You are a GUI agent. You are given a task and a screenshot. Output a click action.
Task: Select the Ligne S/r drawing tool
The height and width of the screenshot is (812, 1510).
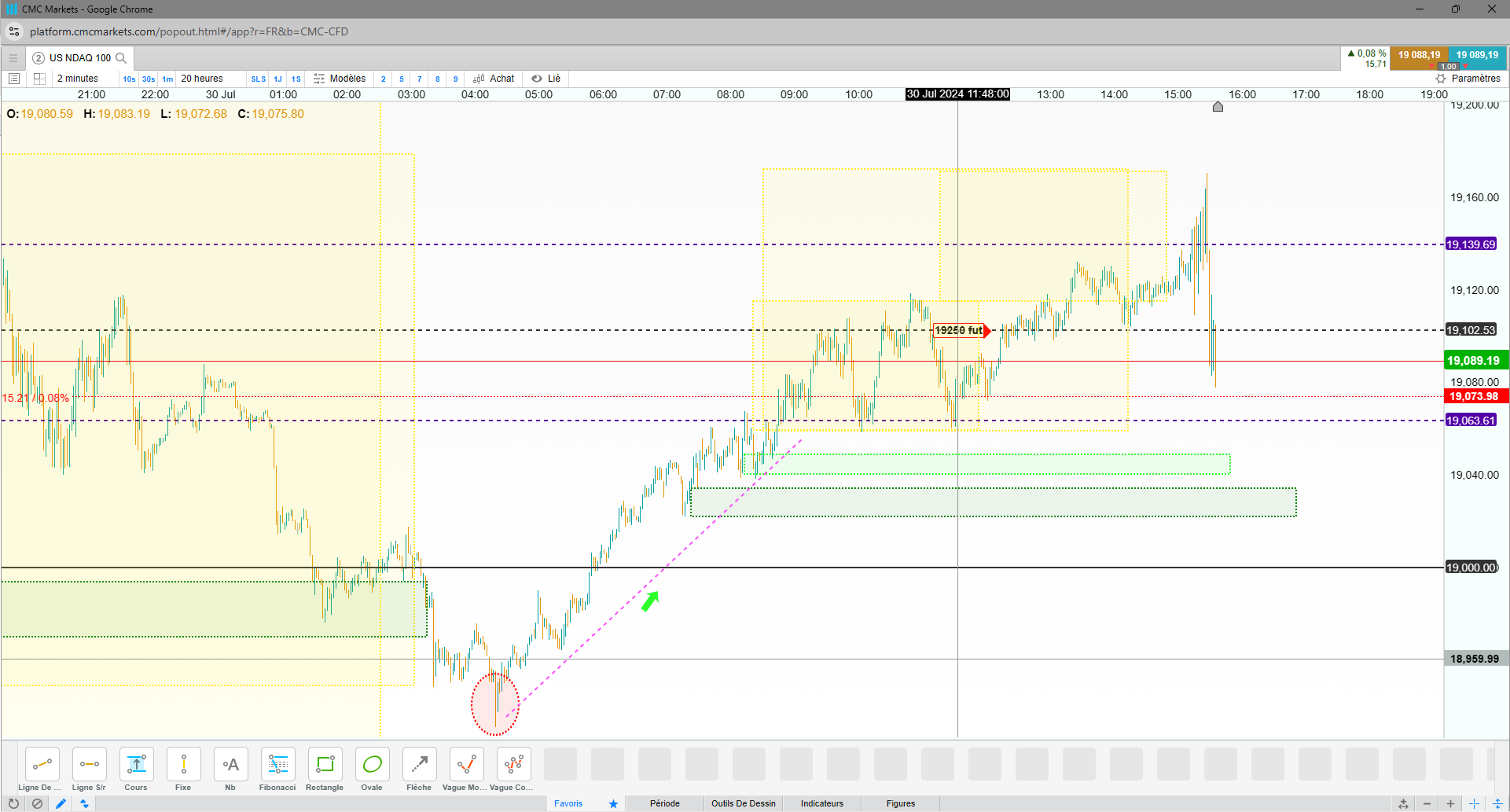click(x=89, y=764)
